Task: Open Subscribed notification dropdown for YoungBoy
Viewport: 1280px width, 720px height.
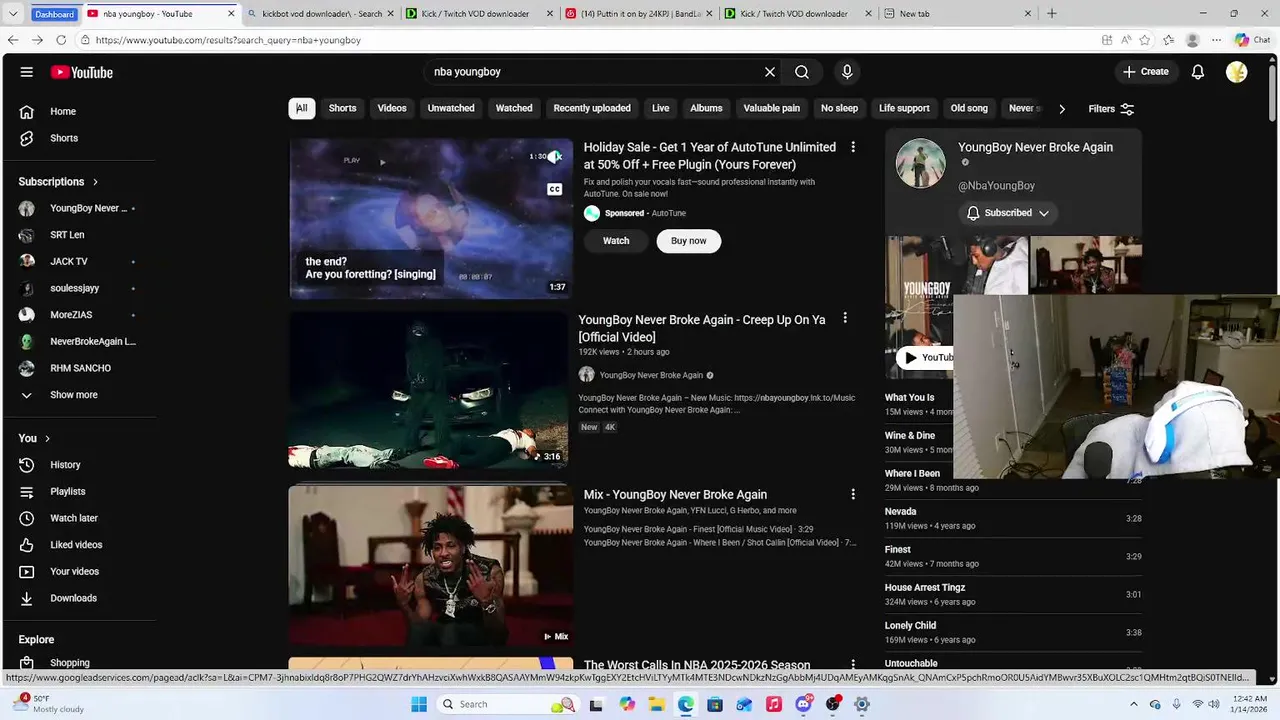Action: tap(1008, 213)
